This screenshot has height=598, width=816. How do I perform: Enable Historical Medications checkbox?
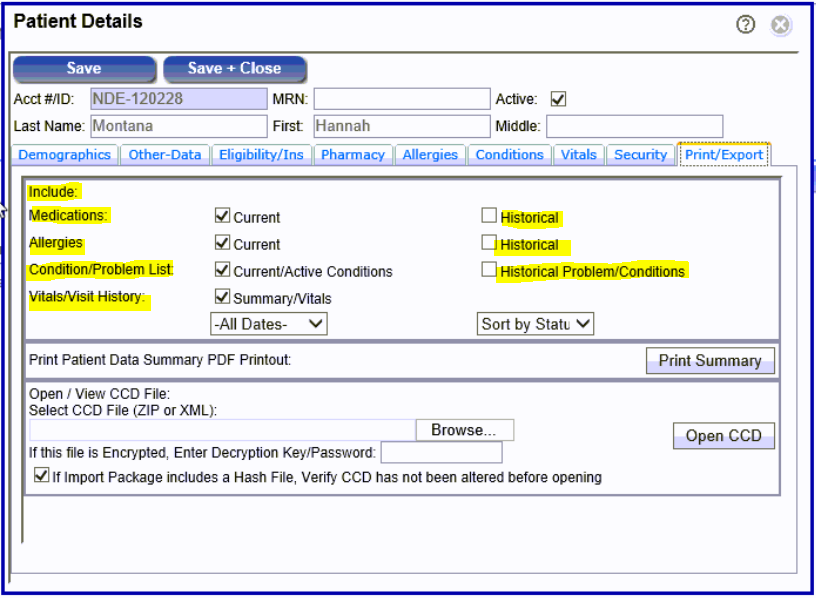488,216
